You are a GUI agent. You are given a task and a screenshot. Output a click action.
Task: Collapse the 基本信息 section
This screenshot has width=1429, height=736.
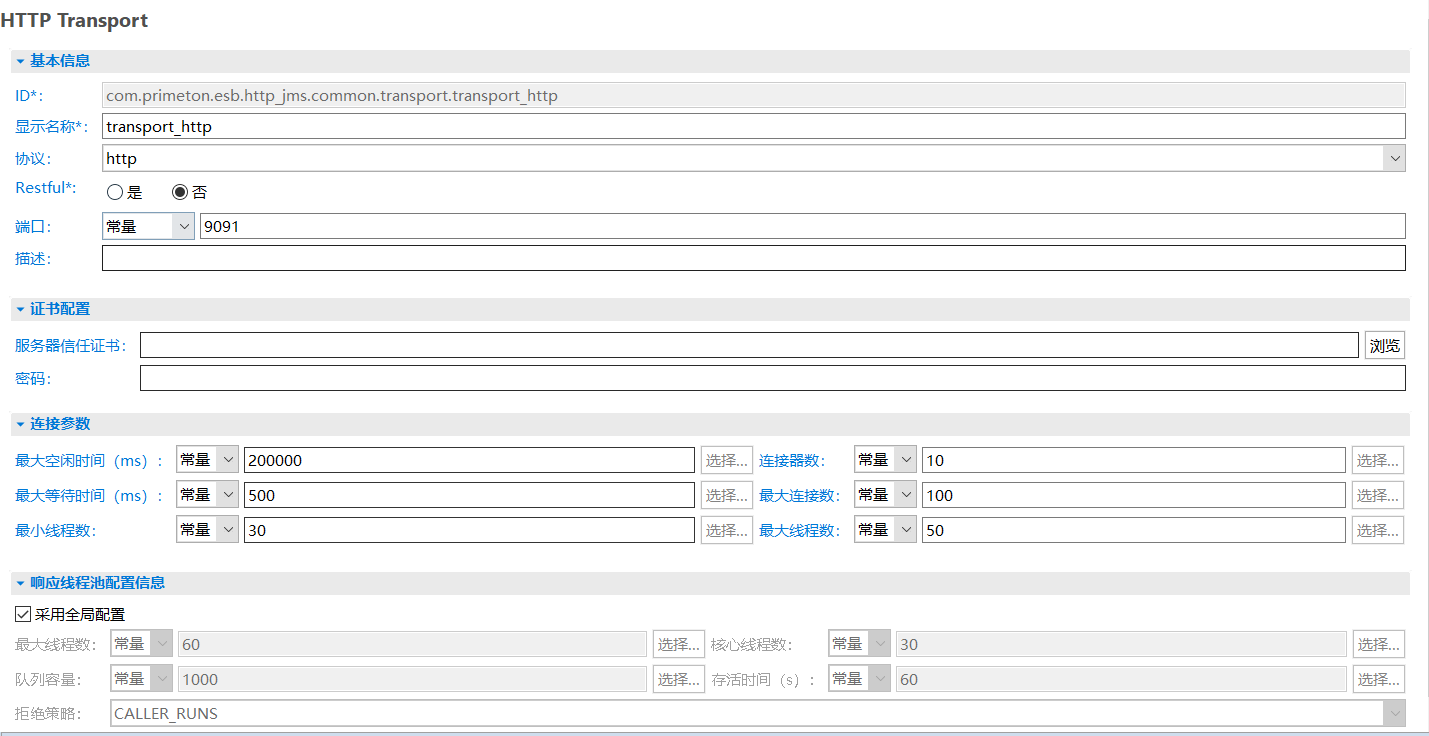(20, 61)
